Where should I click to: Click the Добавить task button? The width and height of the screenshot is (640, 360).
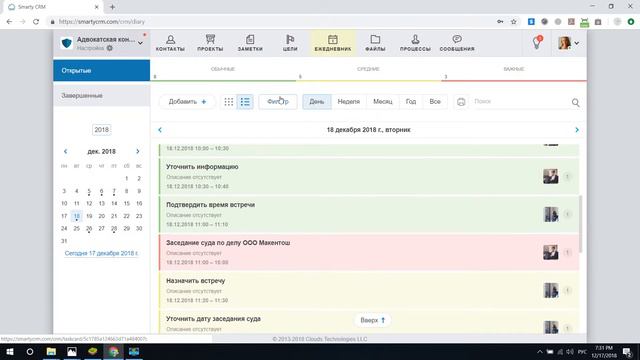187,102
